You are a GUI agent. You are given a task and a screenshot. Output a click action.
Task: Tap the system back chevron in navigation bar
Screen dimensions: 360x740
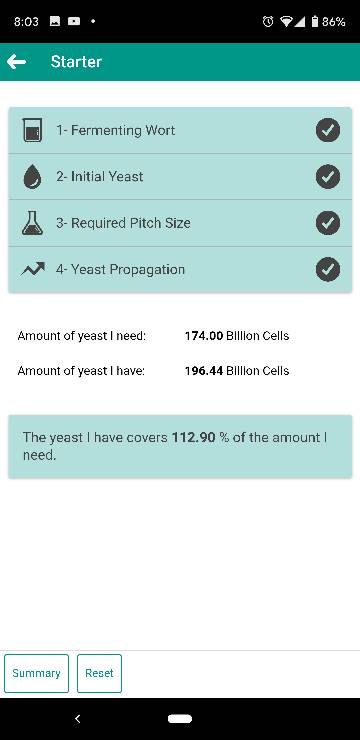[78, 719]
